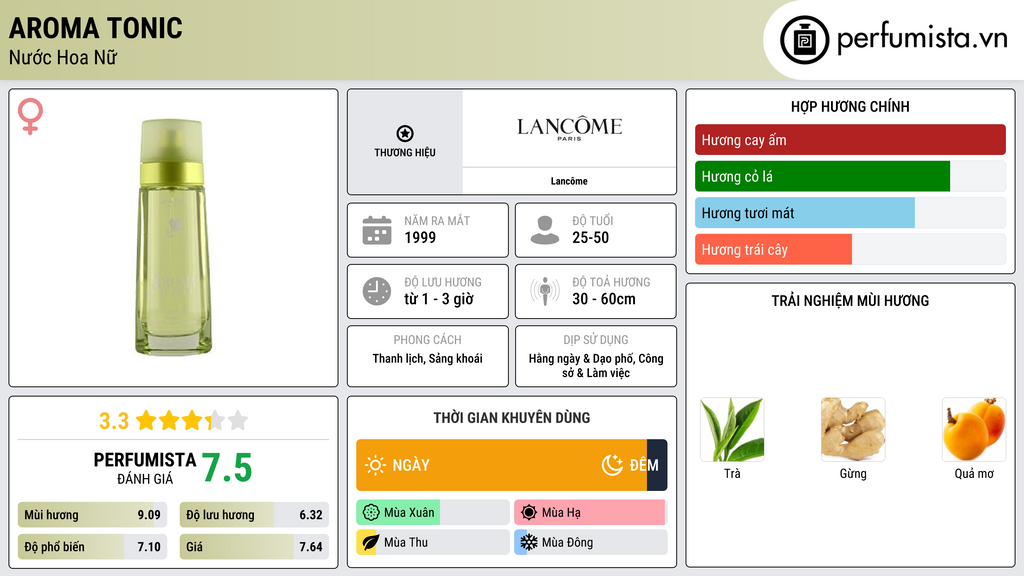1024x576 pixels.
Task: Click the perfumista.vn perfume bottle logo icon
Action: click(x=802, y=40)
